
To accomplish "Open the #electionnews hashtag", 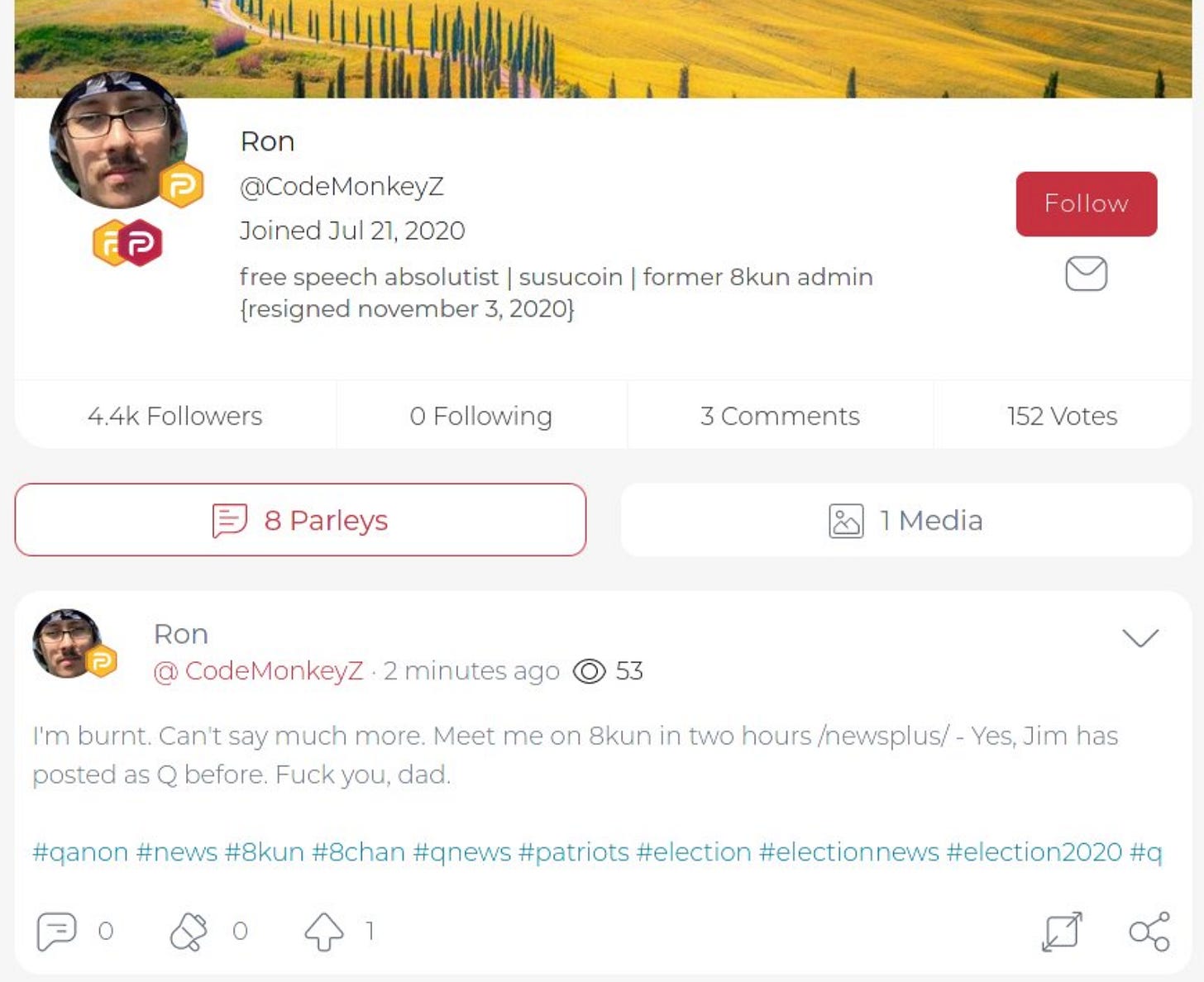I will (849, 852).
